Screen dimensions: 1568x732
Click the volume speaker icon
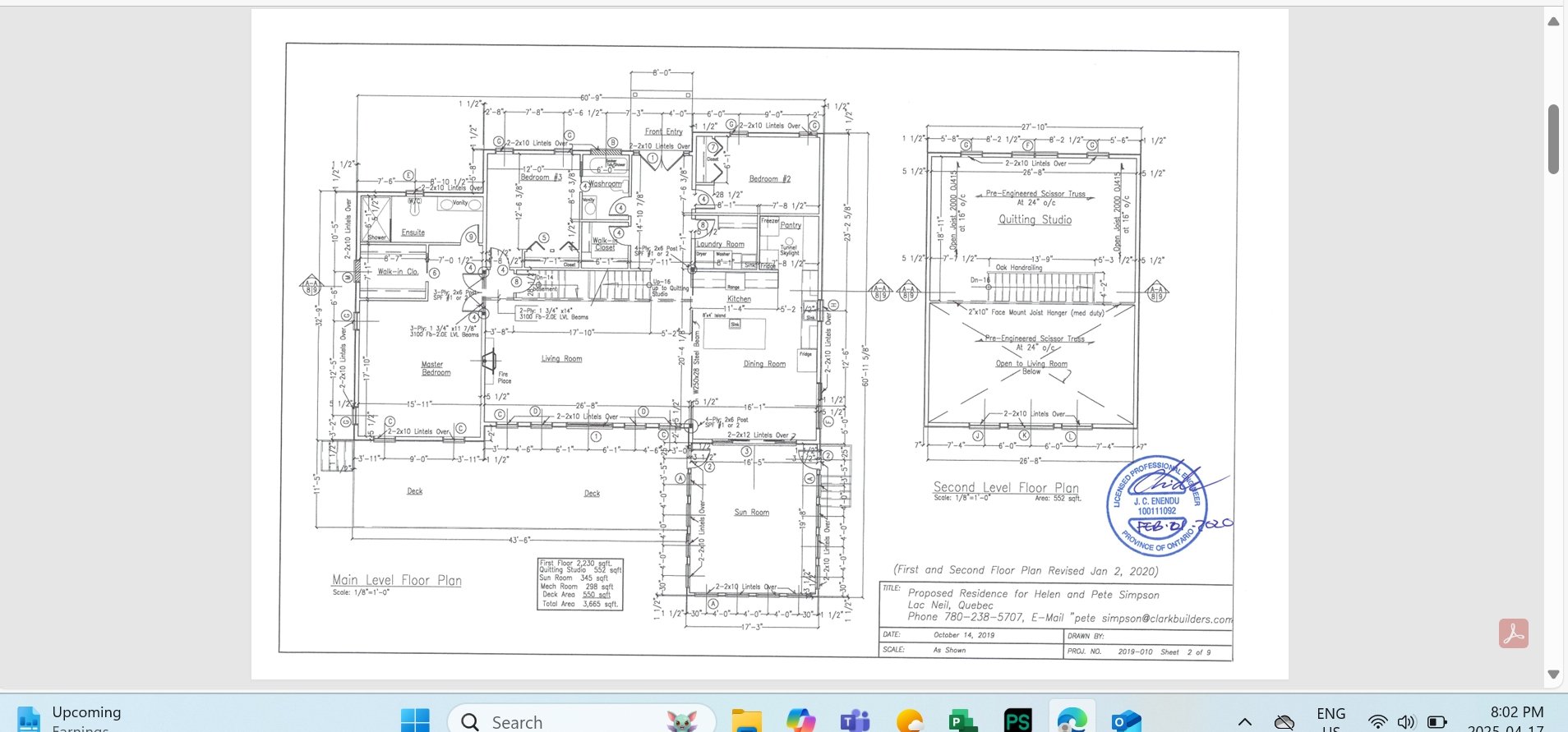click(x=1406, y=721)
